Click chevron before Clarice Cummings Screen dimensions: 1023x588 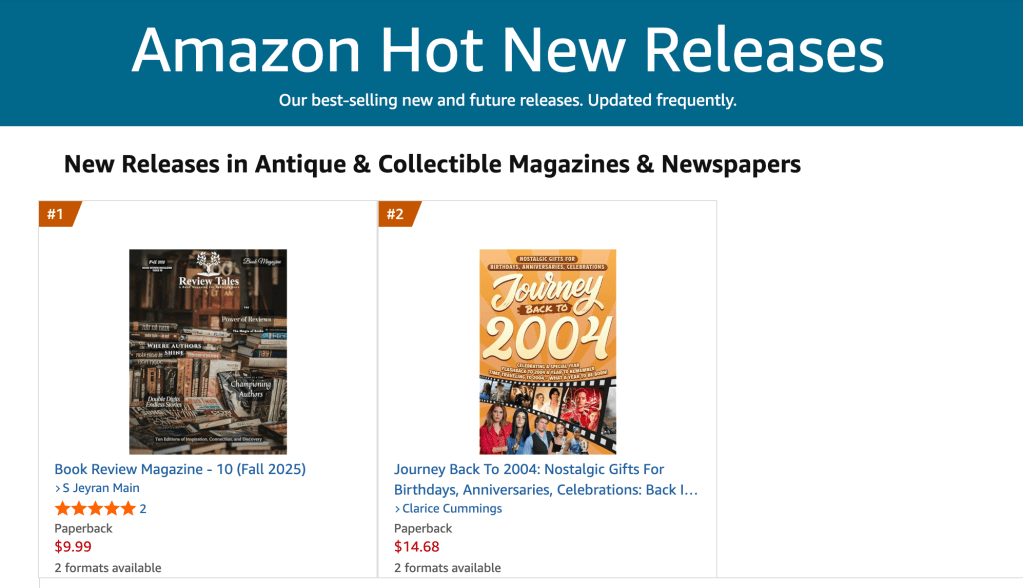coord(397,509)
